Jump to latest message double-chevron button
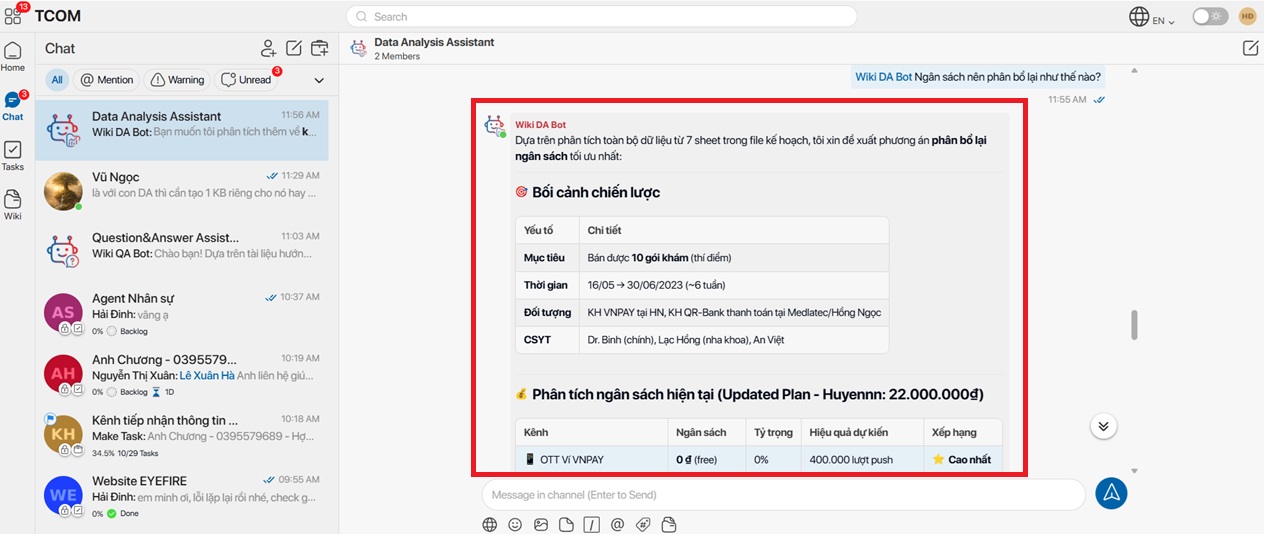This screenshot has width=1264, height=548. click(x=1103, y=426)
